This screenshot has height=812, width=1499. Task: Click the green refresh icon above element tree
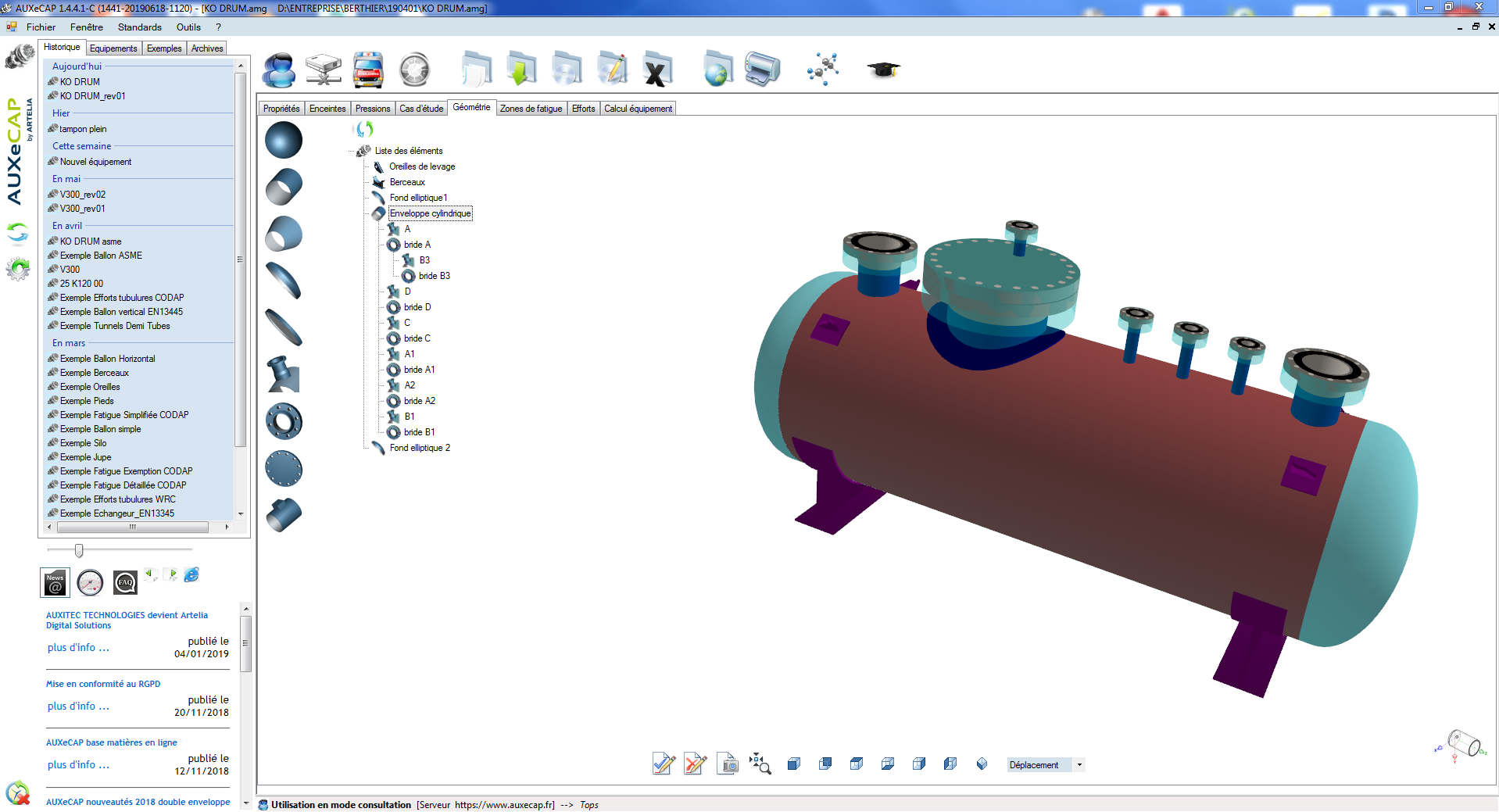click(x=364, y=129)
